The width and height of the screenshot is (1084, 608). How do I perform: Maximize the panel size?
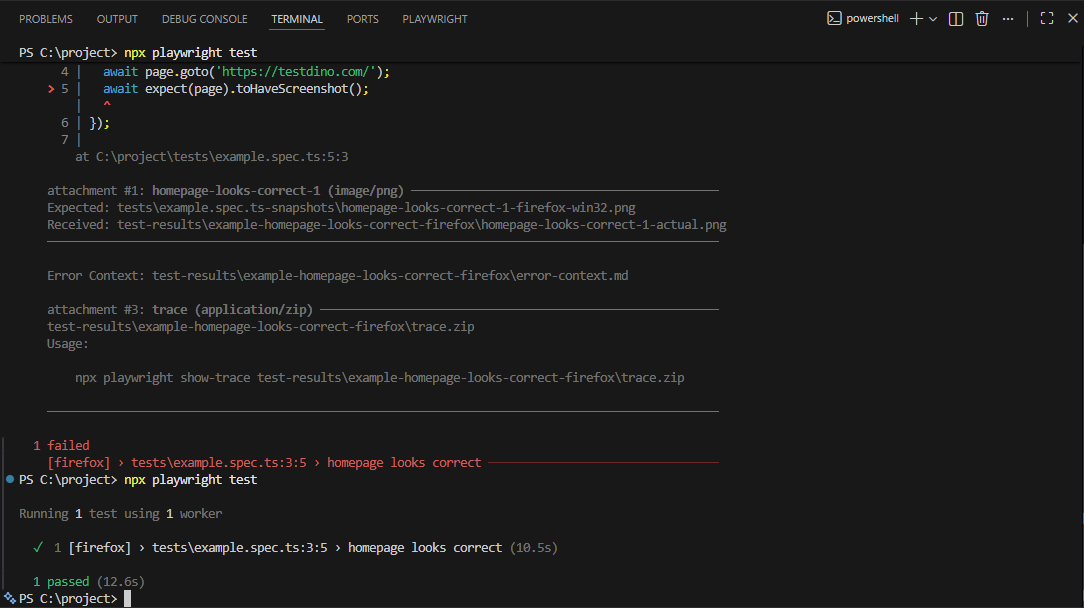pyautogui.click(x=1046, y=19)
